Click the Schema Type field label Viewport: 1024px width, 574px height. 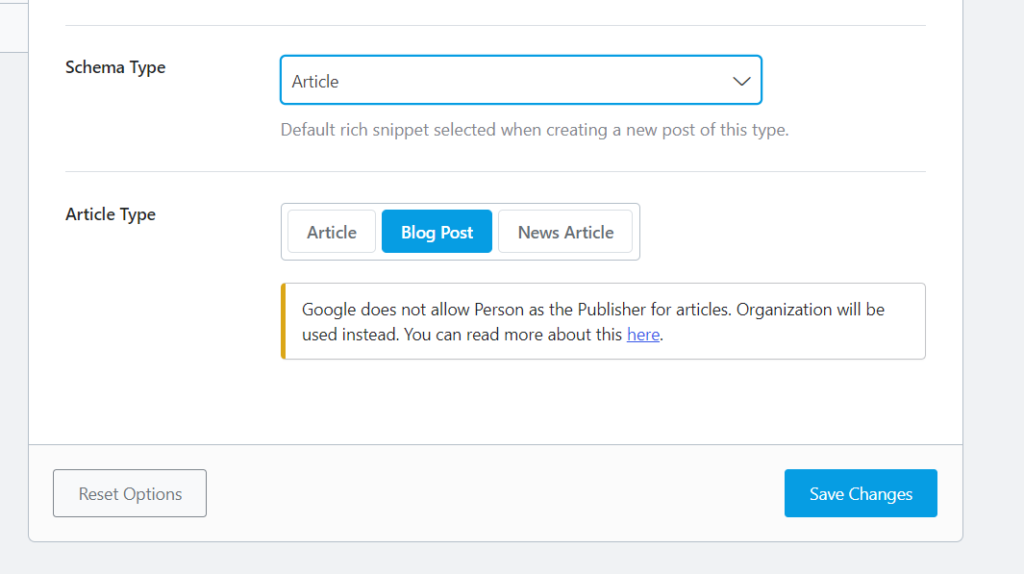tap(115, 67)
